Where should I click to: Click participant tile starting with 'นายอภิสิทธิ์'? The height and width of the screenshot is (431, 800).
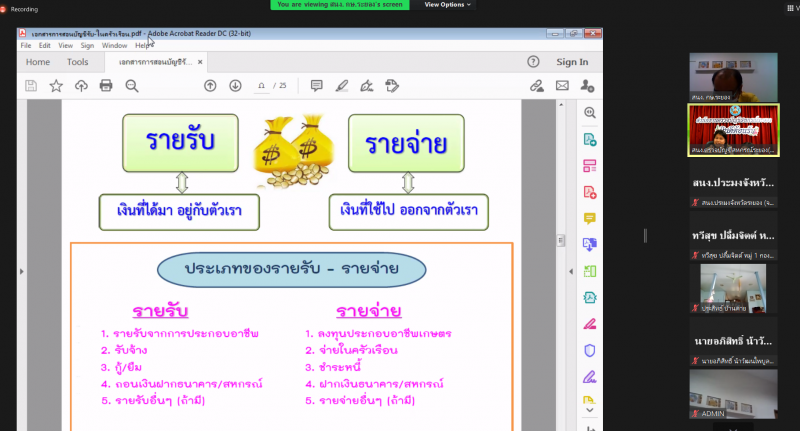click(x=734, y=341)
